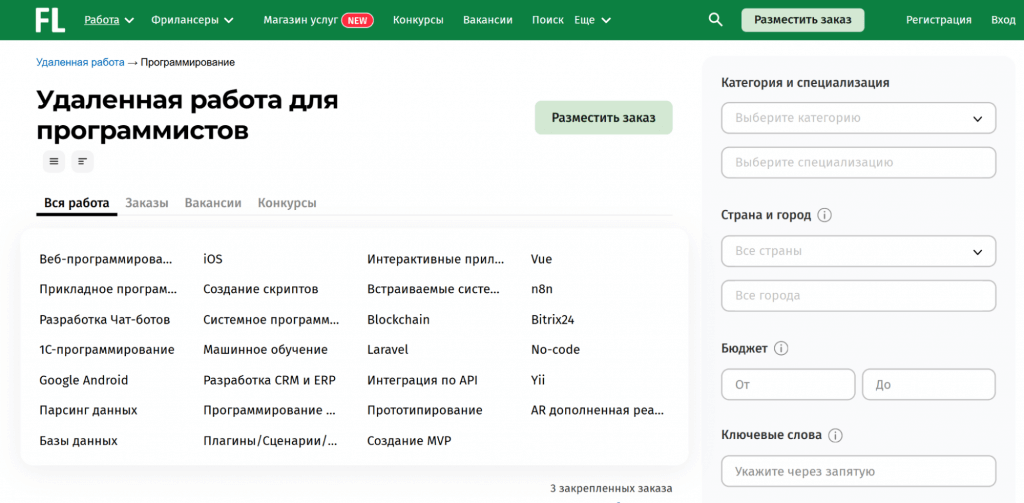Open Google Android specialization
Viewport: 1024px width, 503px height.
coord(84,380)
